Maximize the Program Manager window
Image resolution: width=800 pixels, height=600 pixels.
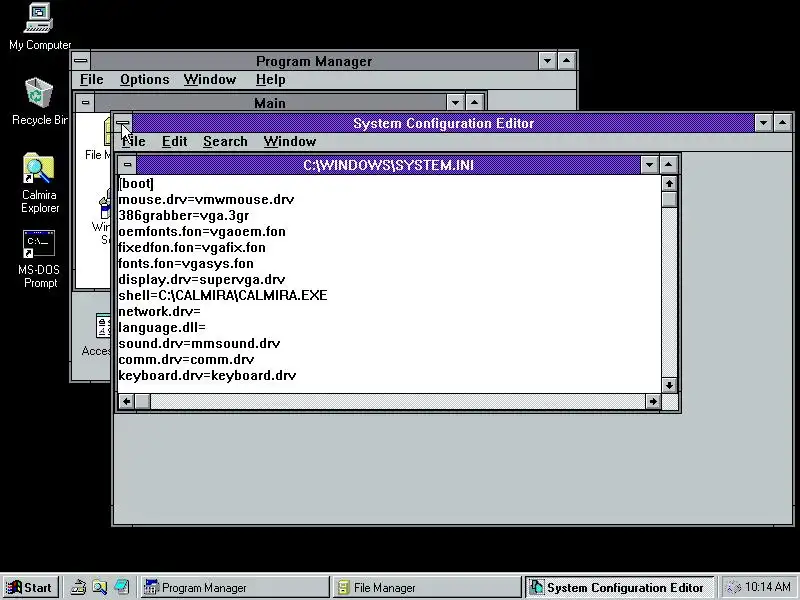coord(566,61)
